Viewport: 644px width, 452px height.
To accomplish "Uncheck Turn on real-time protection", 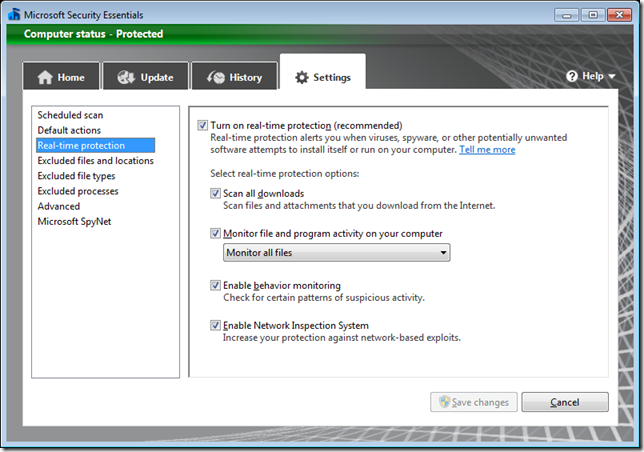I will (204, 125).
